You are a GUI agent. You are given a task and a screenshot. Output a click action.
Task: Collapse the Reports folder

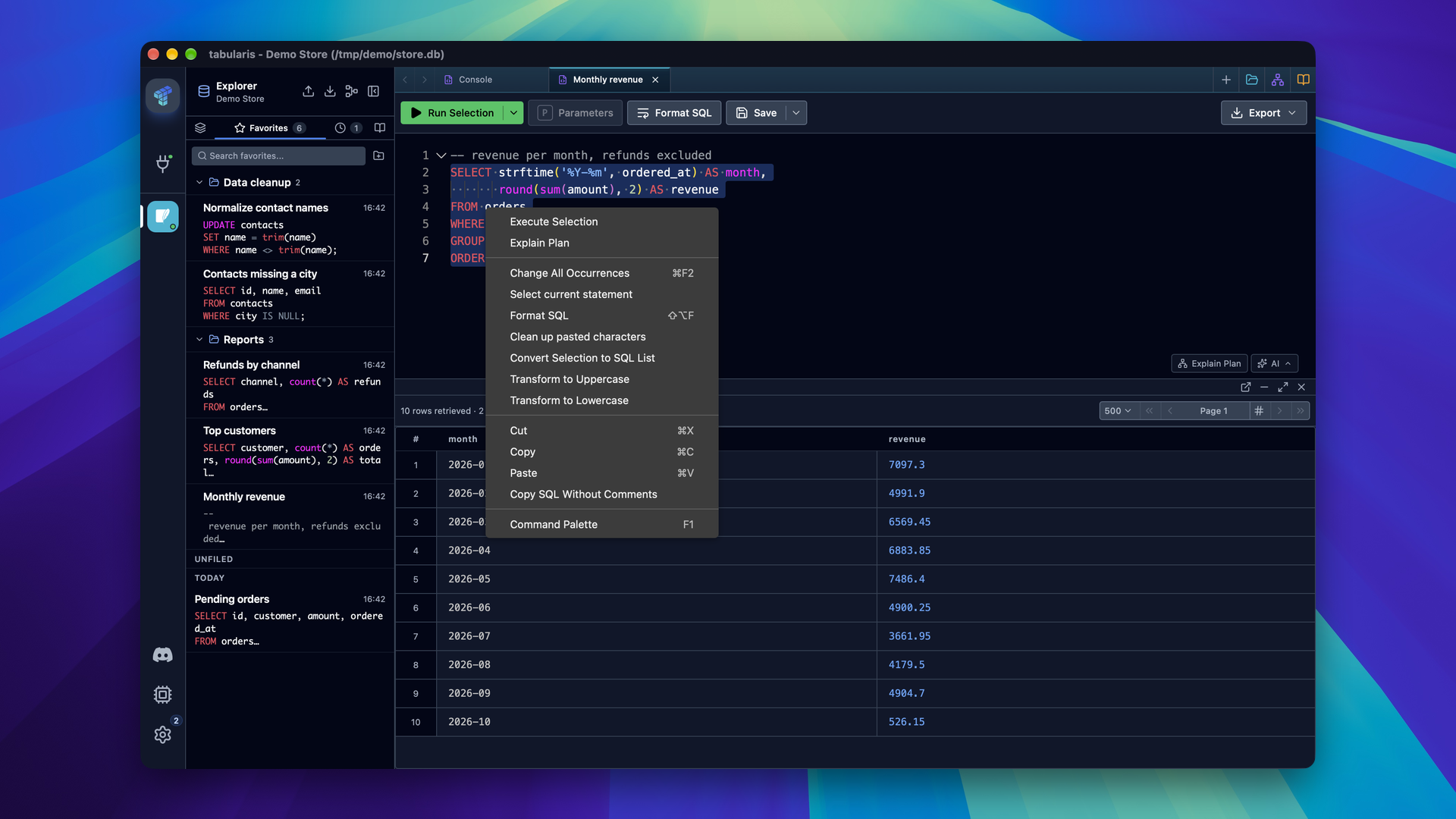(x=199, y=340)
